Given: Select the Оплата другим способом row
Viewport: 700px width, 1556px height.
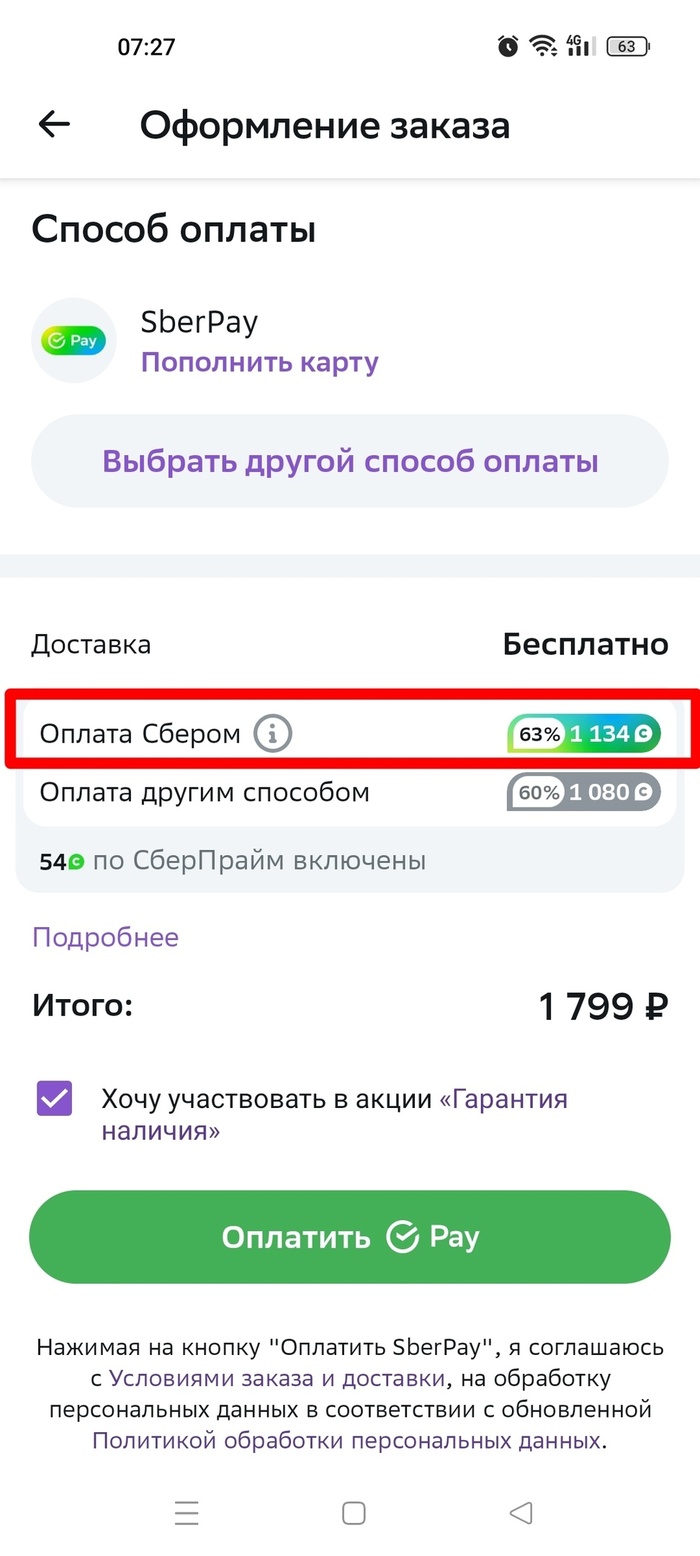Looking at the screenshot, I should (204, 792).
